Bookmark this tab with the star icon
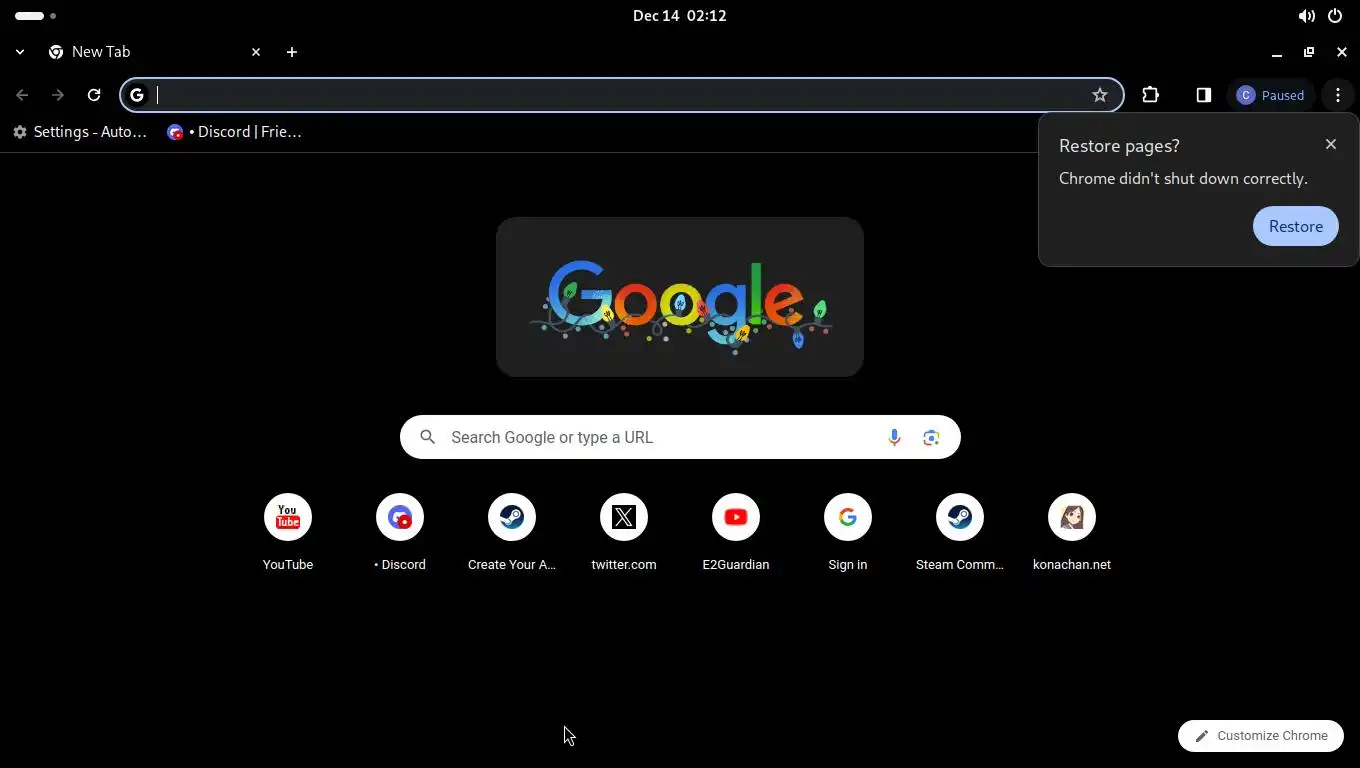The height and width of the screenshot is (768, 1360). click(1100, 95)
